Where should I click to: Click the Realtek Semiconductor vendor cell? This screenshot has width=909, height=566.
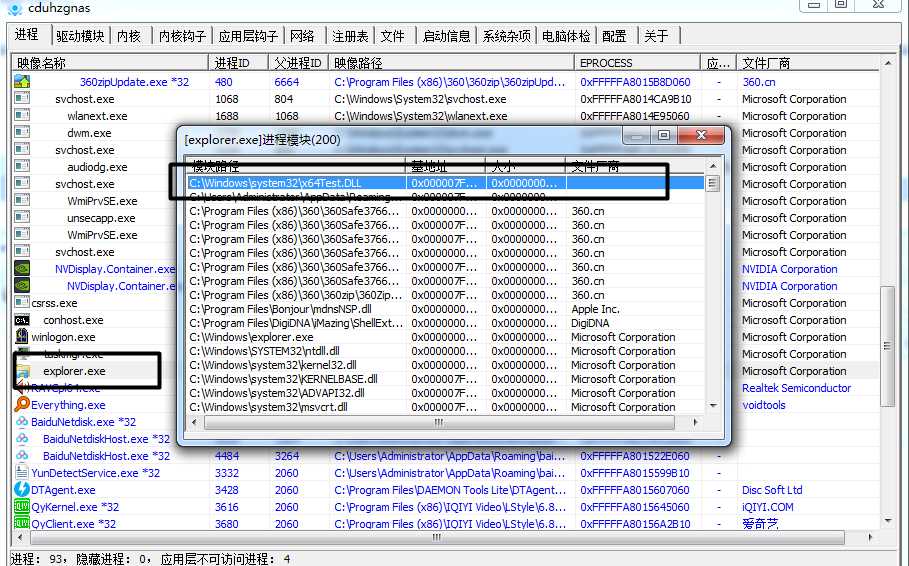pyautogui.click(x=797, y=388)
